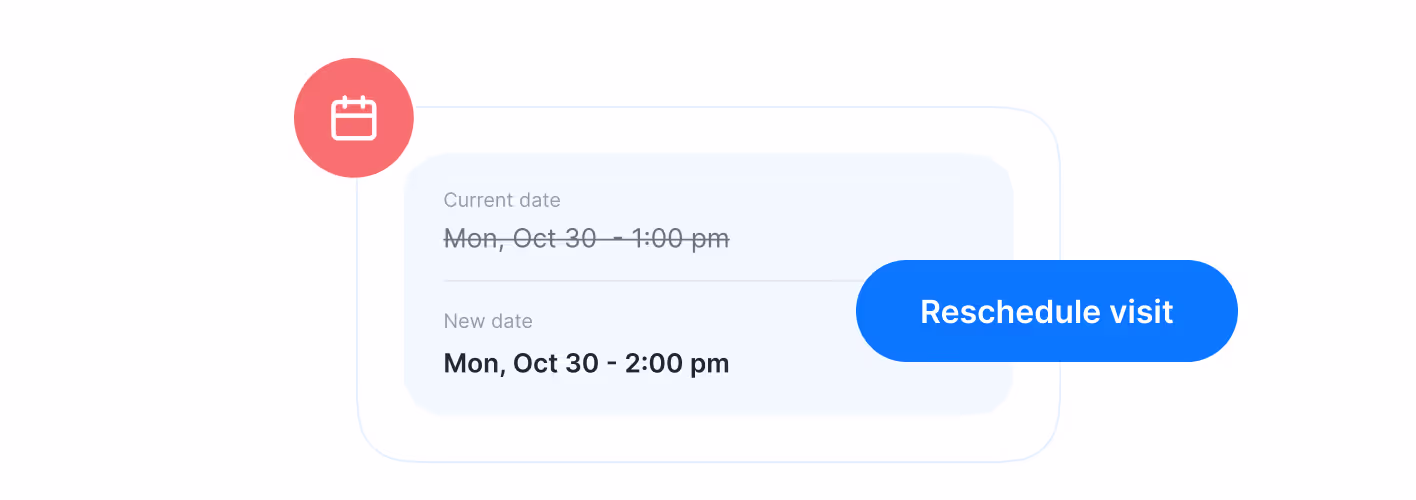Select the new Oct 30 2:00 pm date

coord(586,363)
